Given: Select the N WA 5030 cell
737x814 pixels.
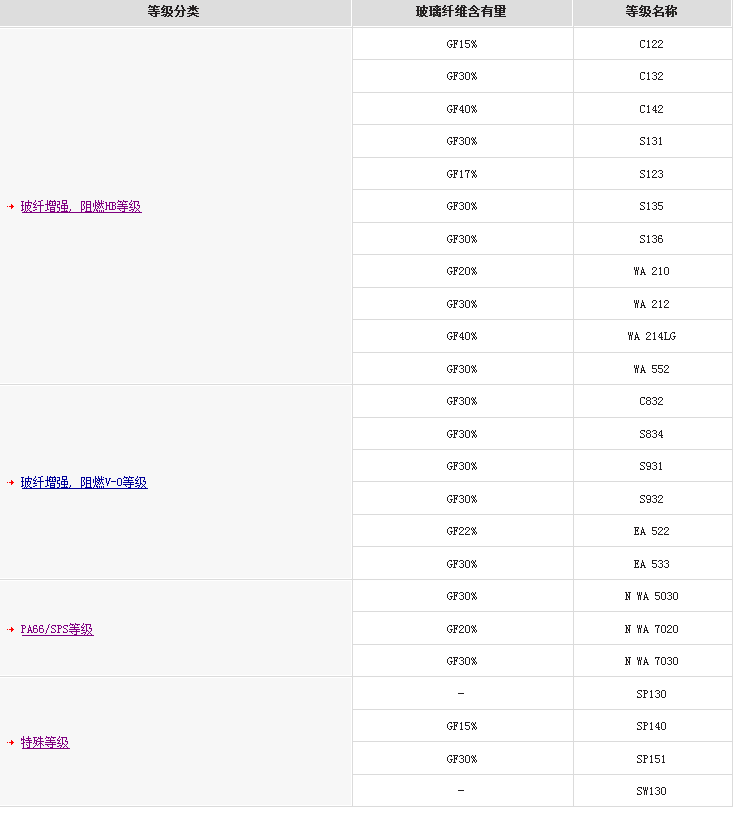Looking at the screenshot, I should click(x=651, y=597).
